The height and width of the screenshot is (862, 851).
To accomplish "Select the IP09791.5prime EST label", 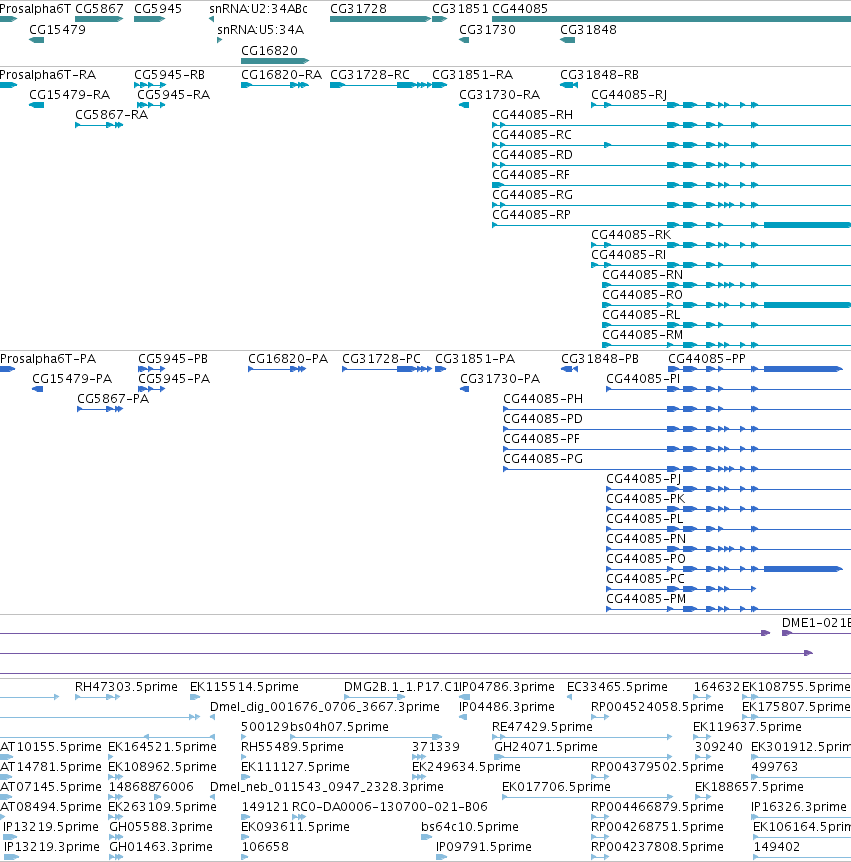I will (484, 847).
